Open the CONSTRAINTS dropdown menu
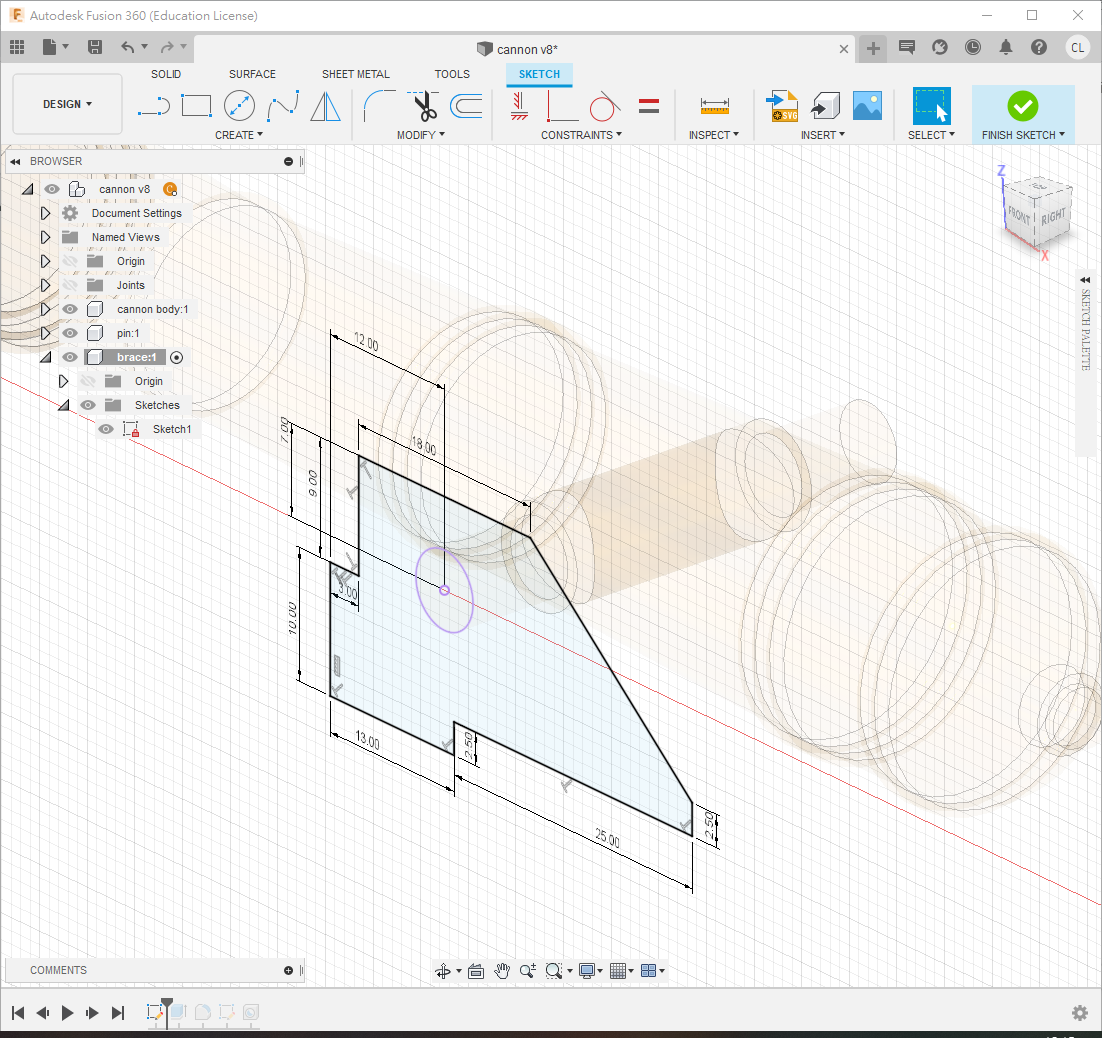The width and height of the screenshot is (1102, 1038). click(581, 135)
